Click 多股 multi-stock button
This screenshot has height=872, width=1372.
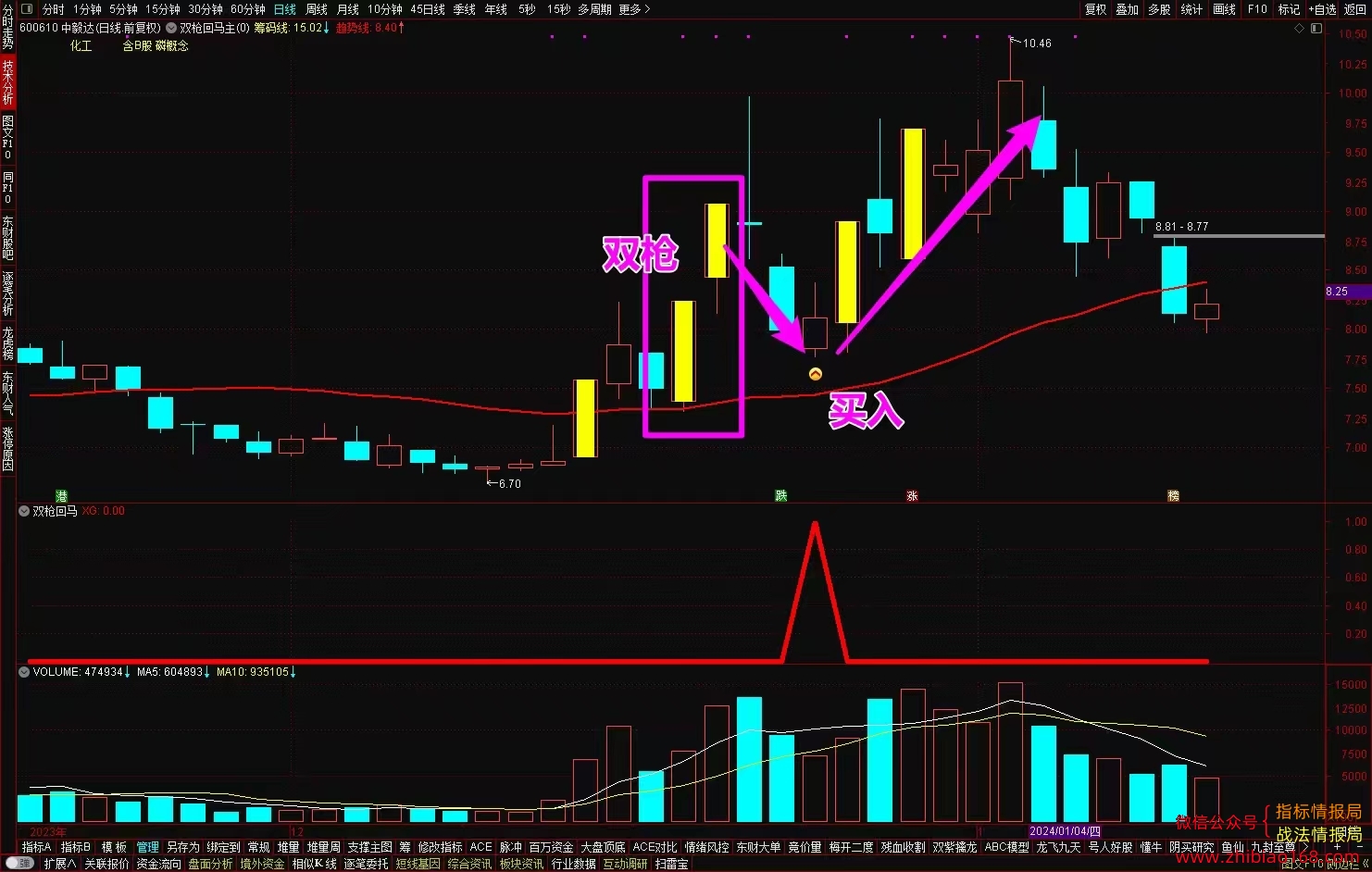[1159, 9]
